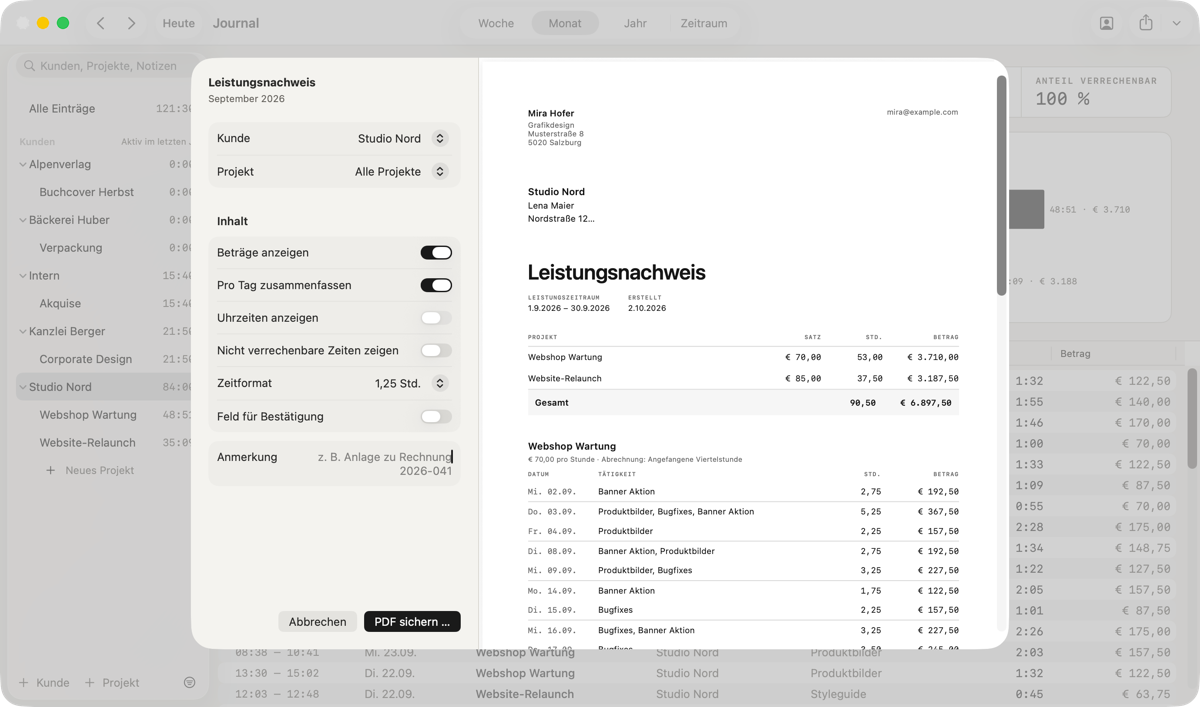Toggle the Pro Tag zusammenfassen switch
The width and height of the screenshot is (1200, 707).
(x=436, y=285)
